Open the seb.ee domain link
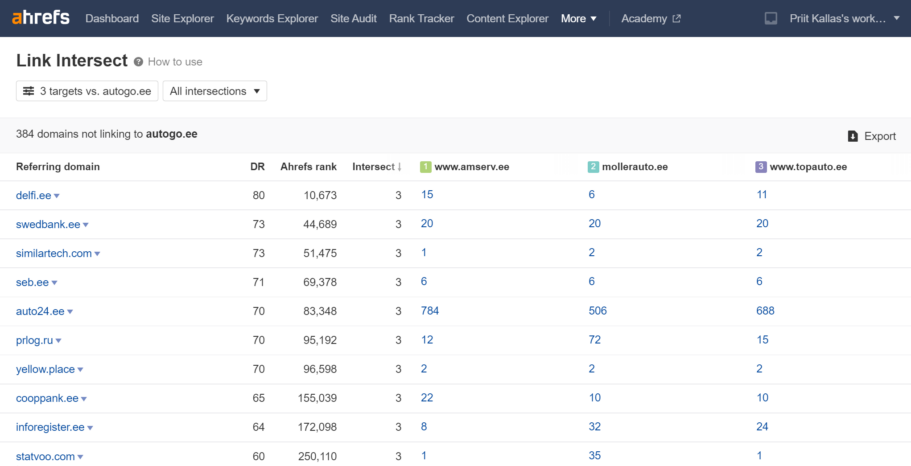The width and height of the screenshot is (911, 466). coord(32,282)
